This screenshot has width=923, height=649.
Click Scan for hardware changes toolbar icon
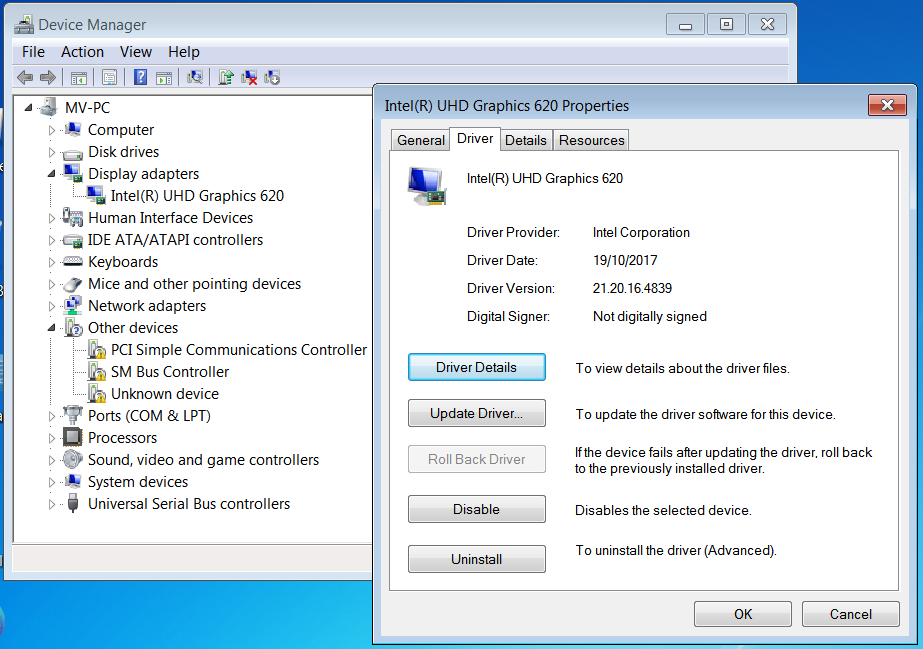195,77
